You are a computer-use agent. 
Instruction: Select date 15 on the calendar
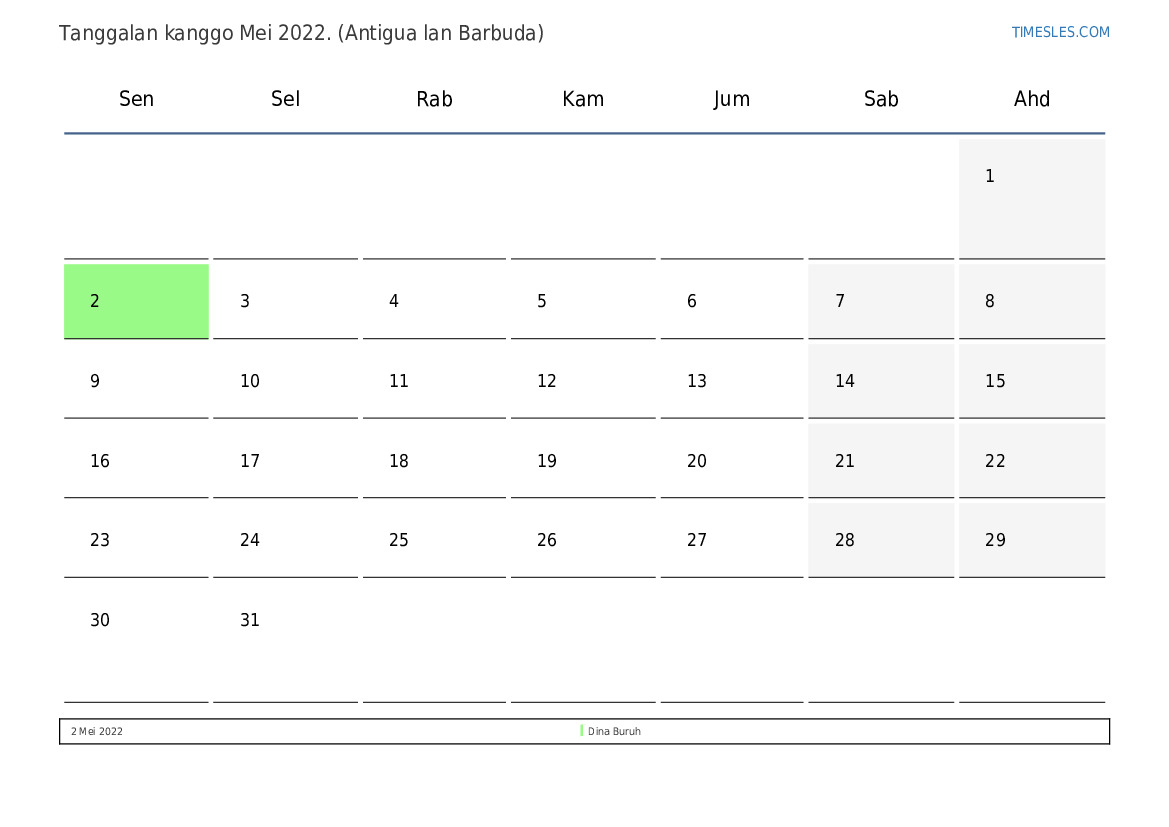[x=1031, y=381]
